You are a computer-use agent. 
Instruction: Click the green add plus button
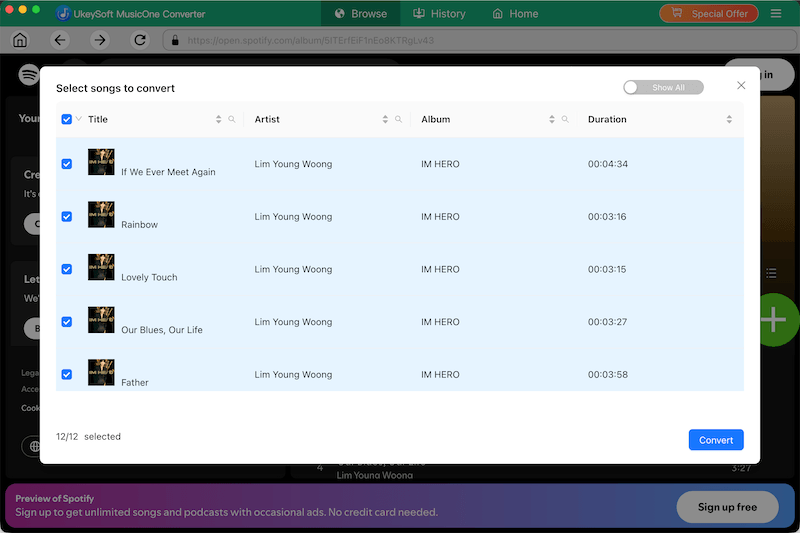777,320
